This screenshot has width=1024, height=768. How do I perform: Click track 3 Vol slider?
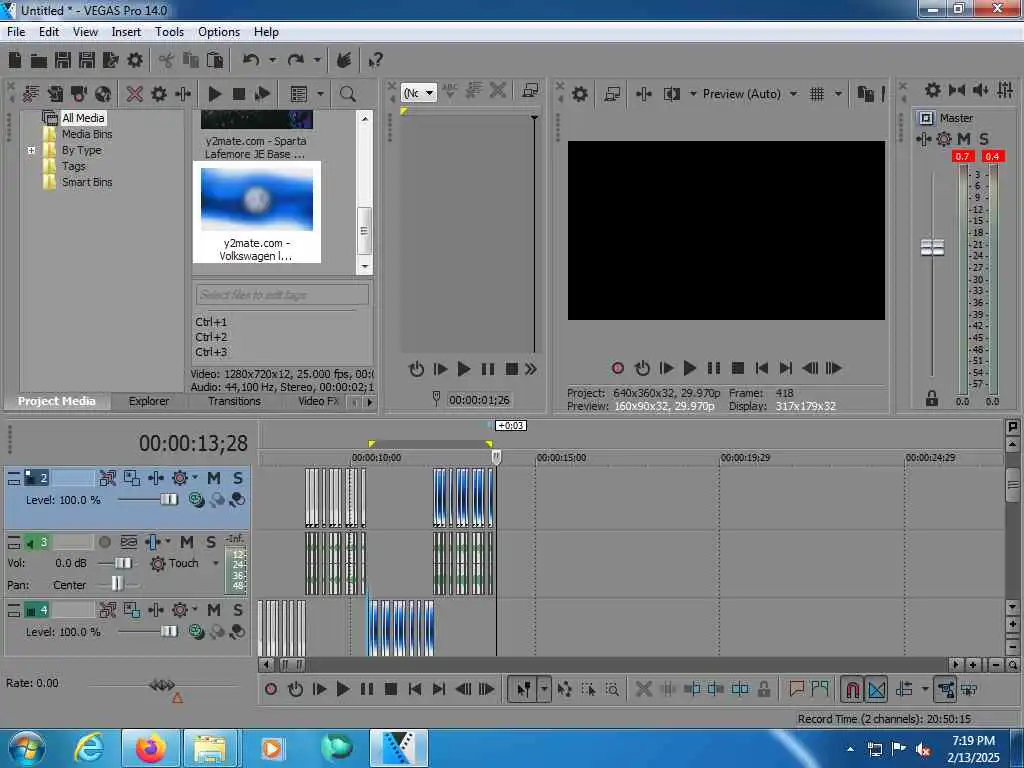tap(123, 563)
